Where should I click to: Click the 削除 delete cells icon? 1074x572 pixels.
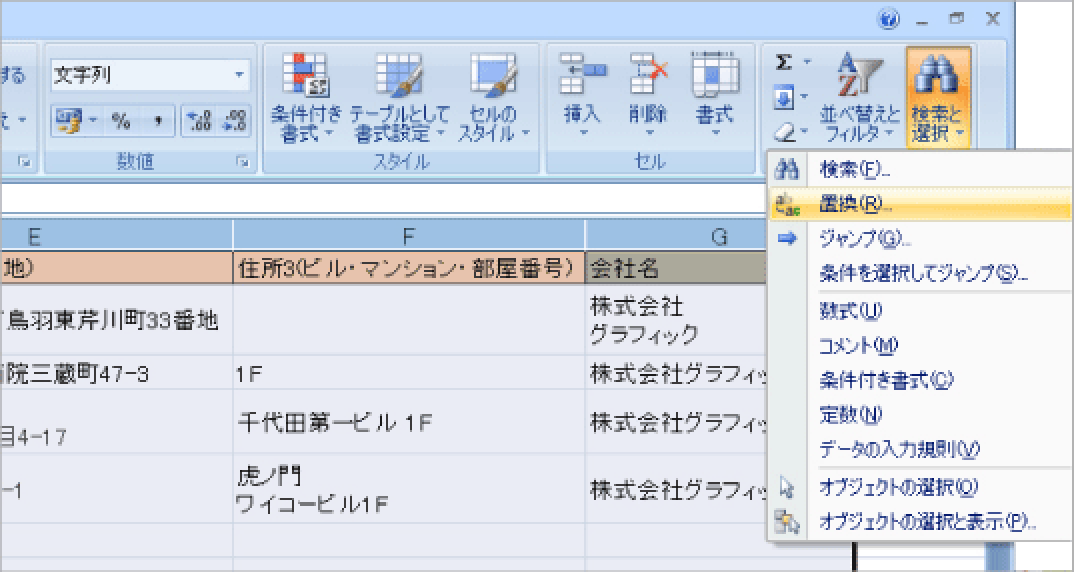tap(648, 75)
